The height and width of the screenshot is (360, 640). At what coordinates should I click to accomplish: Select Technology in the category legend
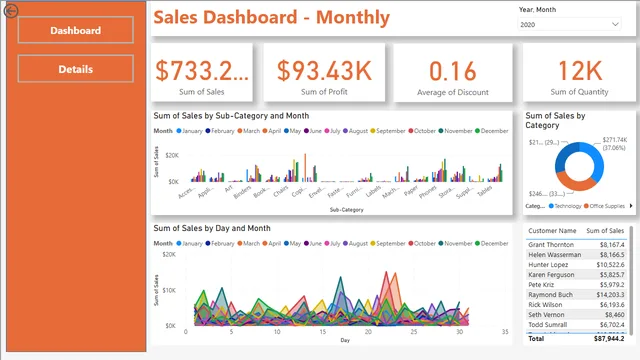pyautogui.click(x=565, y=206)
